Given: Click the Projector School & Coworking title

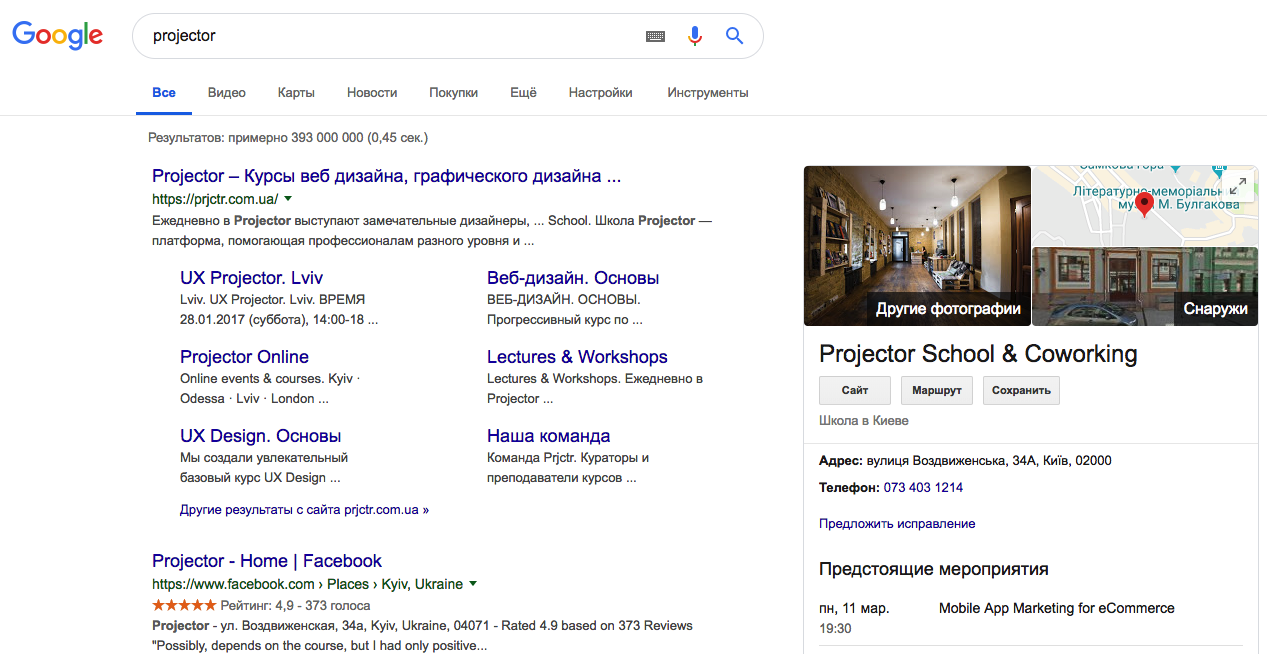Looking at the screenshot, I should click(x=978, y=354).
